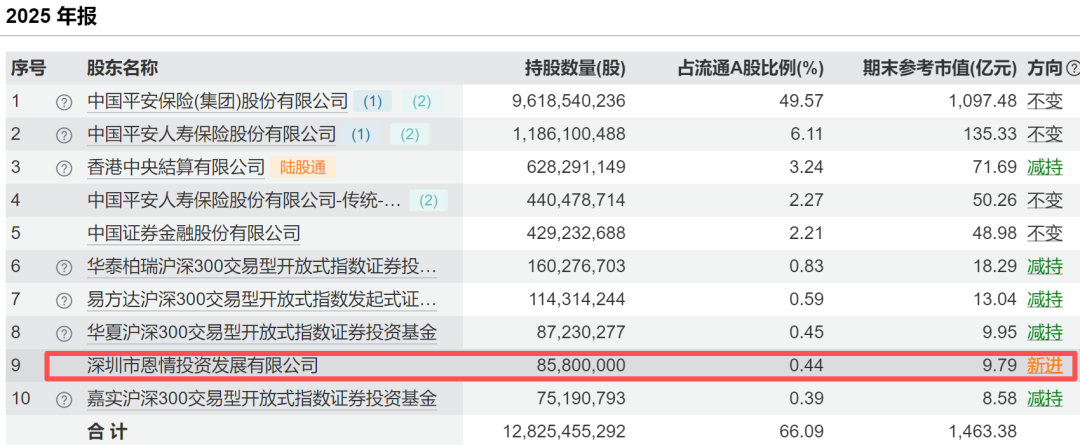Open help icon in 易方达沪深300 row

click(x=63, y=300)
